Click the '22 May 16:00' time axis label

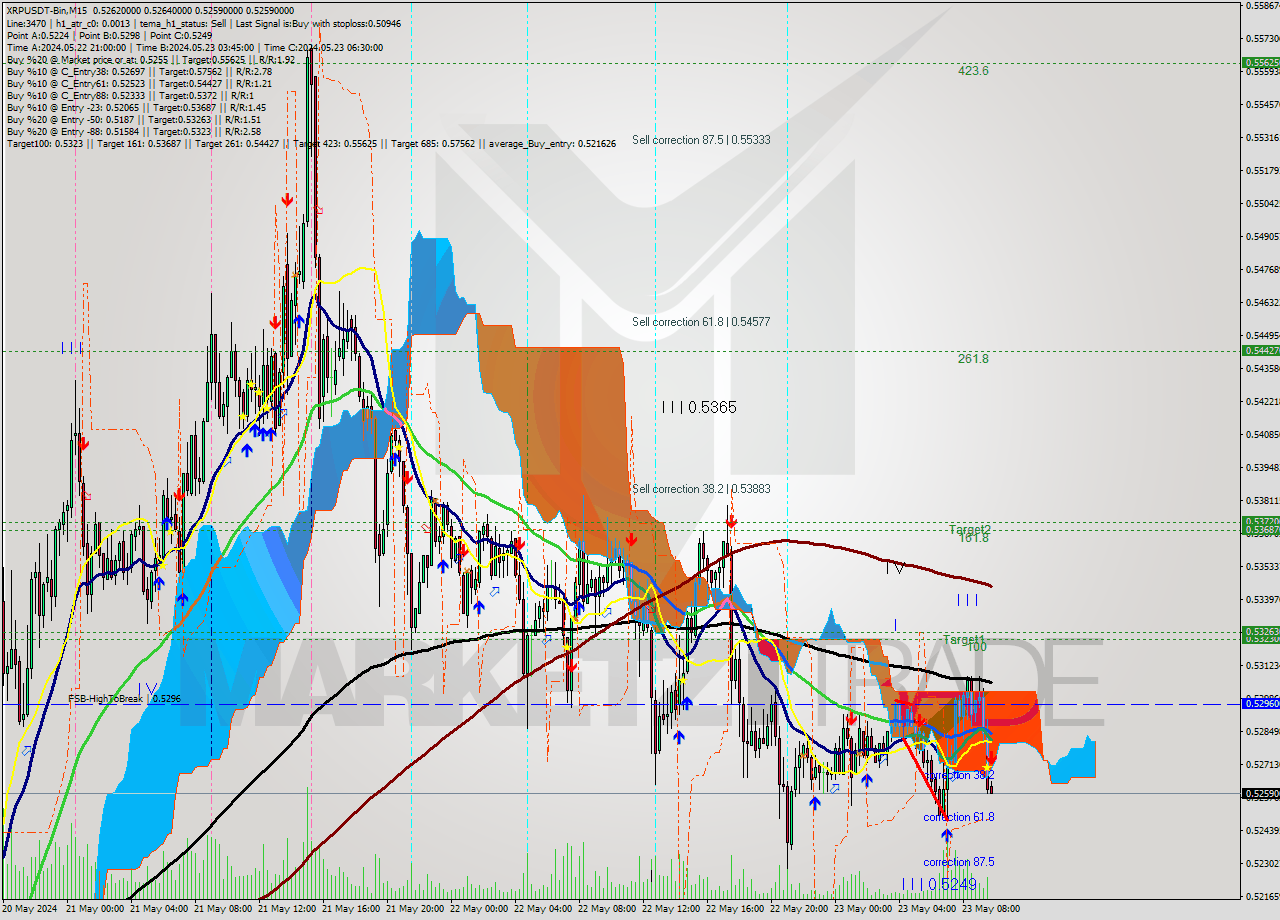click(x=735, y=909)
